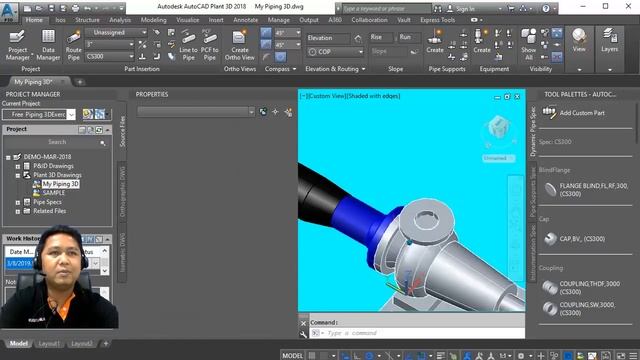Select My Piping 3D in project tree

(x=61, y=184)
